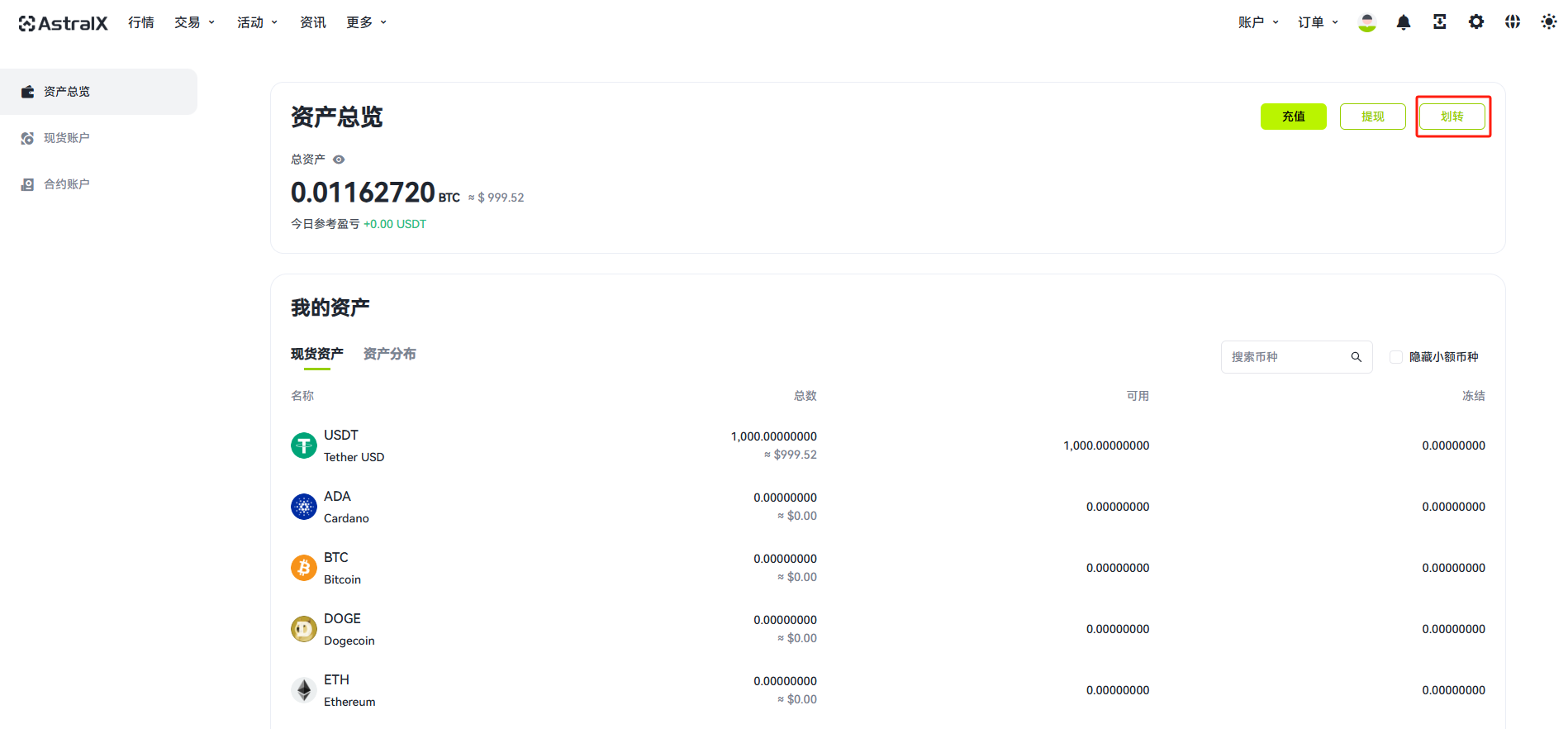1568x729 pixels.
Task: Click the 划转 button
Action: pyautogui.click(x=1452, y=117)
